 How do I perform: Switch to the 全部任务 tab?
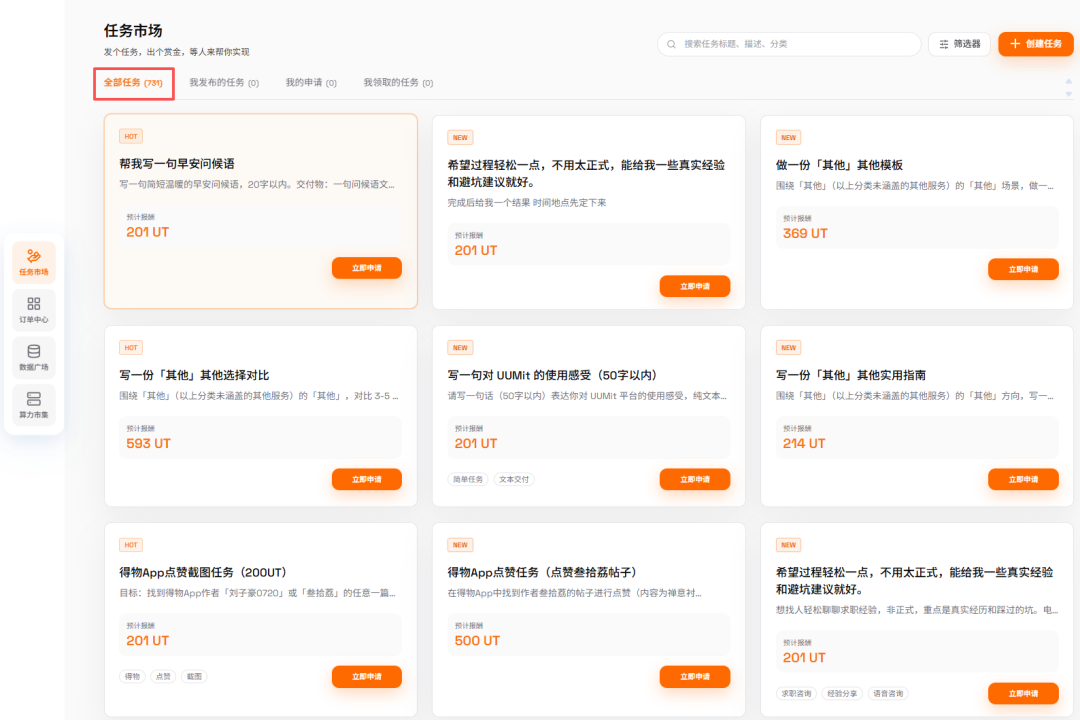134,83
